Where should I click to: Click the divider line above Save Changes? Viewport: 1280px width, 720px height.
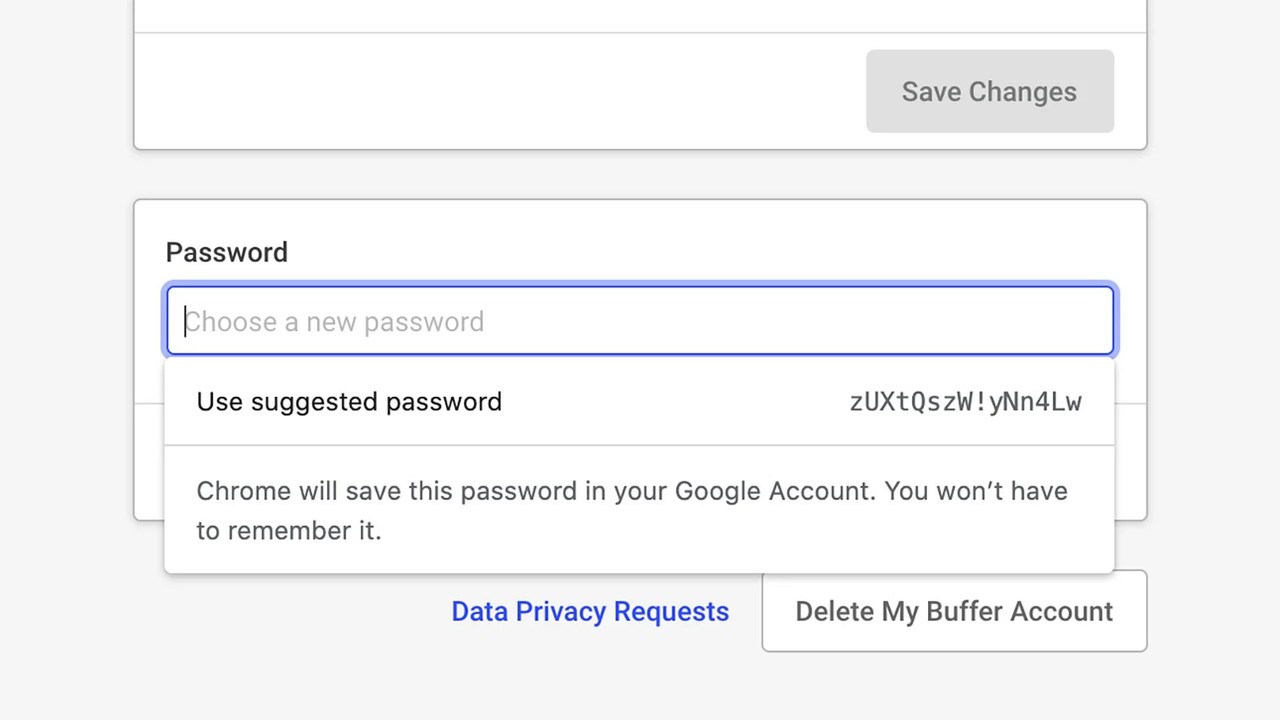pos(640,33)
